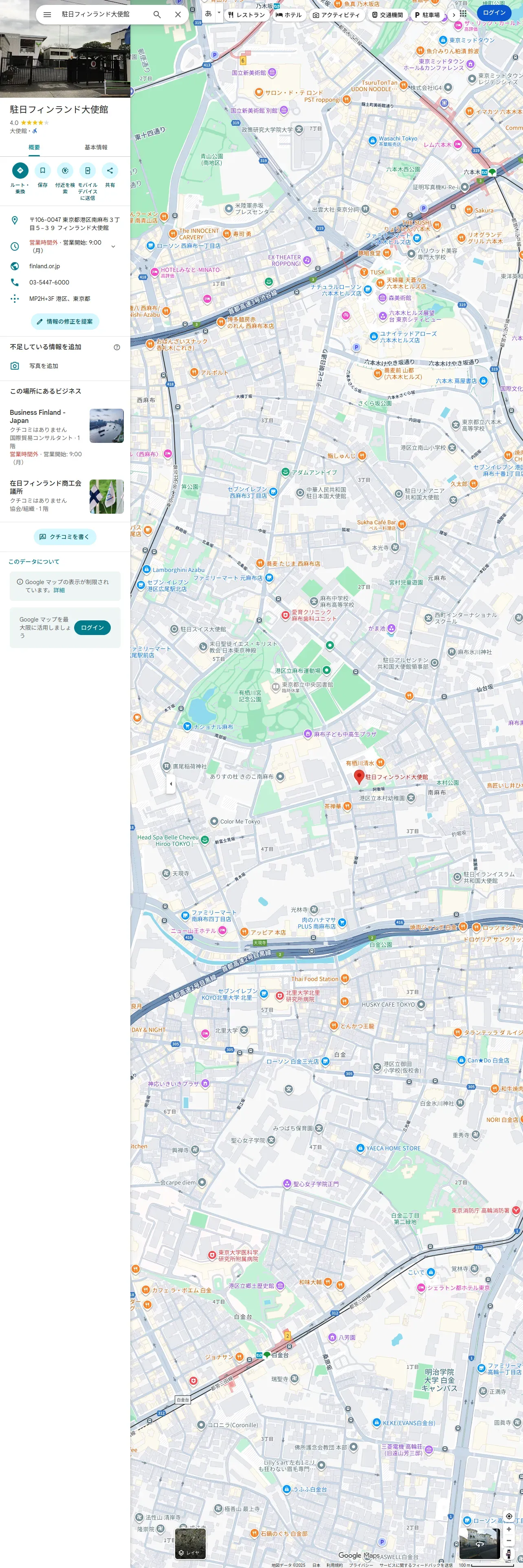Open the 詳細 link in the limitation notice
This screenshot has width=523, height=1568.
pos(59,590)
